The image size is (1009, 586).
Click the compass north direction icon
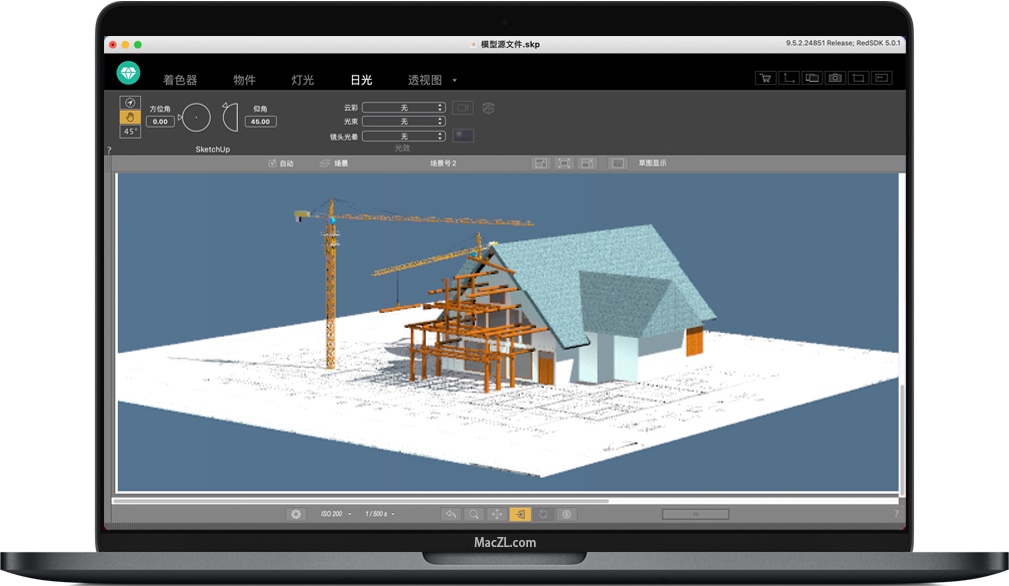(130, 102)
